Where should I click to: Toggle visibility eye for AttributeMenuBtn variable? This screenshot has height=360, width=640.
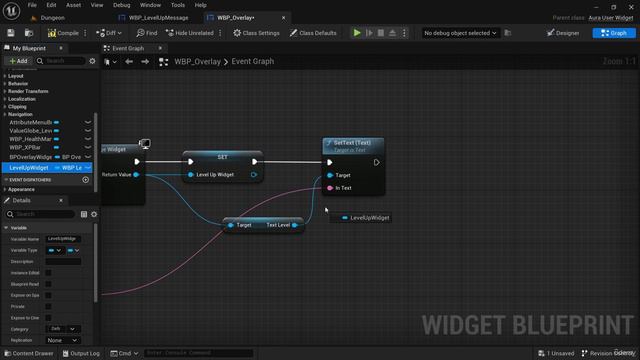[x=88, y=122]
